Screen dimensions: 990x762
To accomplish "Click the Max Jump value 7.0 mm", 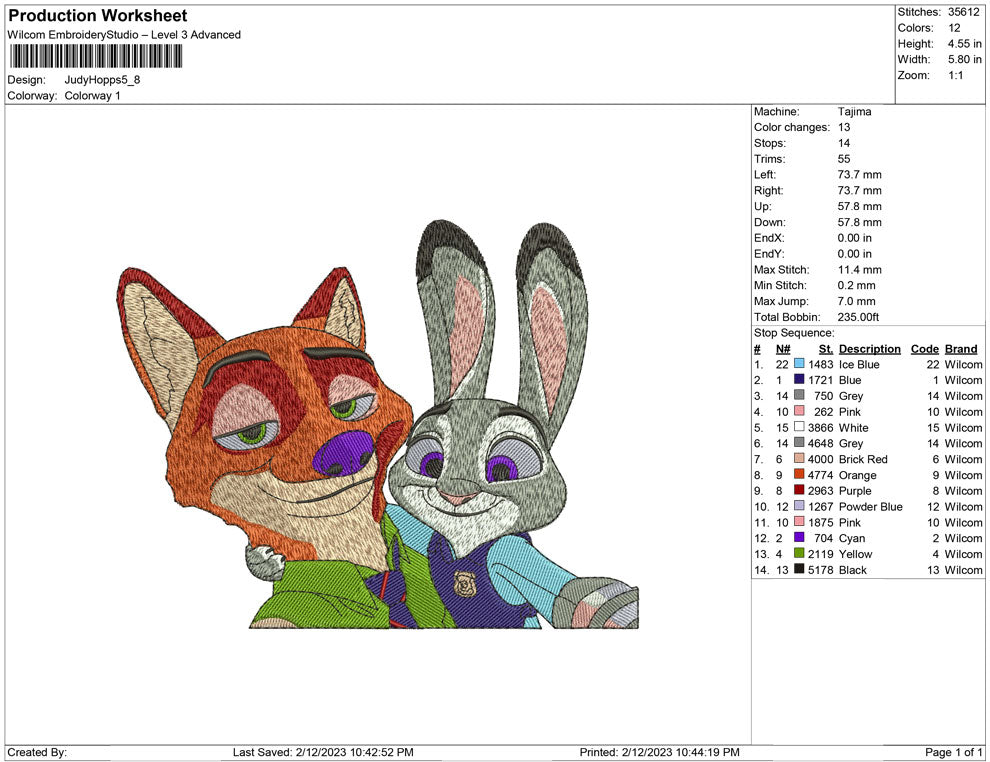I will coord(856,301).
